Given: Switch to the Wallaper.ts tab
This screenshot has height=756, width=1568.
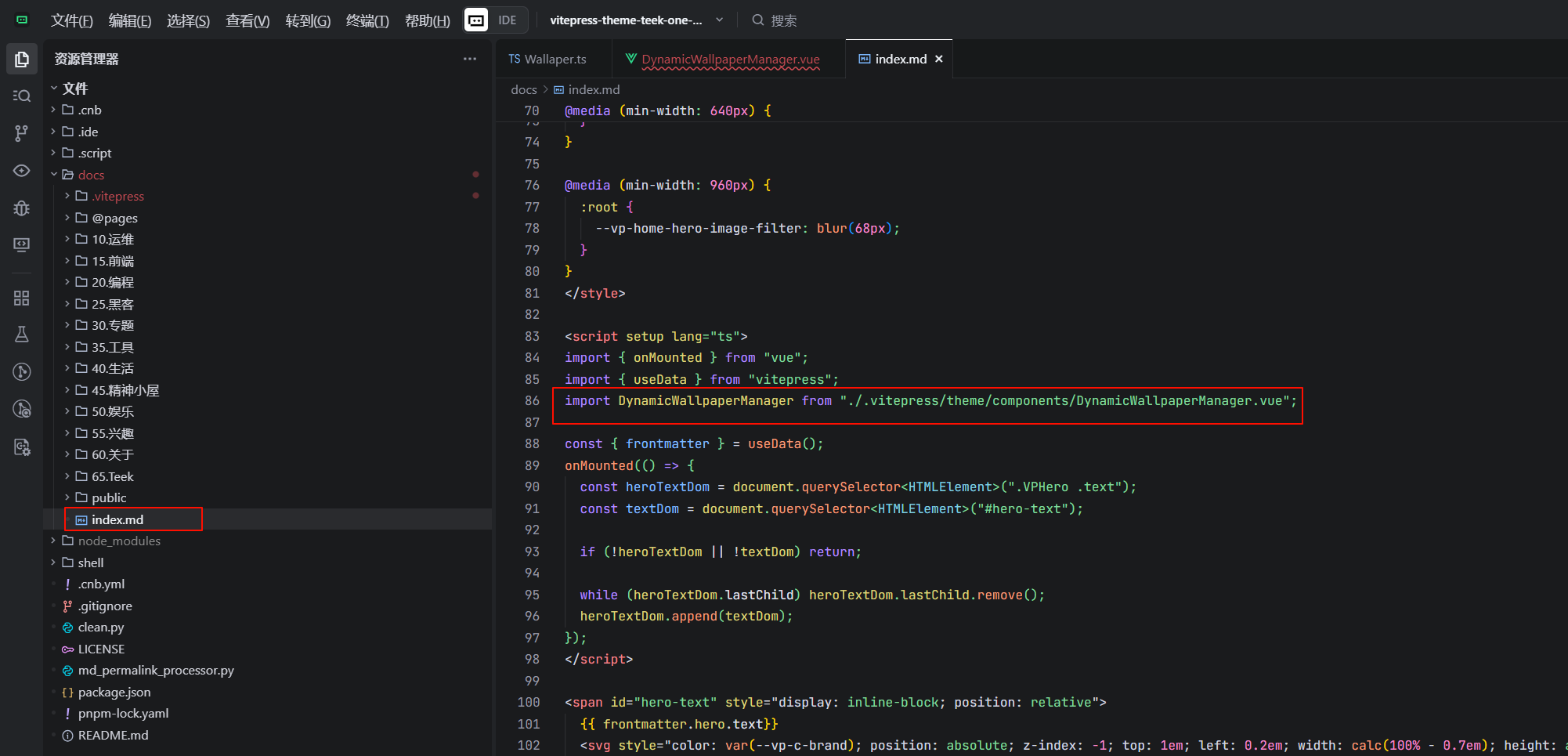Looking at the screenshot, I should [x=547, y=60].
